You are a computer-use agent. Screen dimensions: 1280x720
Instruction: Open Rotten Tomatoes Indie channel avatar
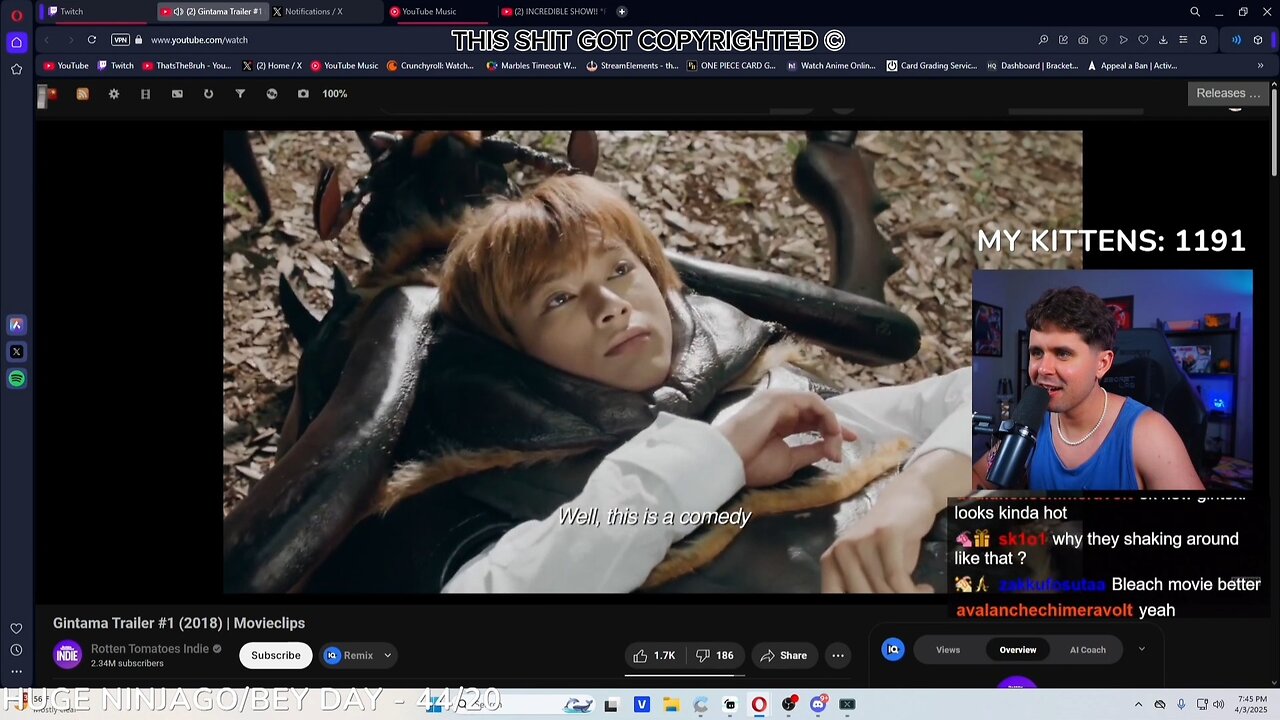[67, 656]
